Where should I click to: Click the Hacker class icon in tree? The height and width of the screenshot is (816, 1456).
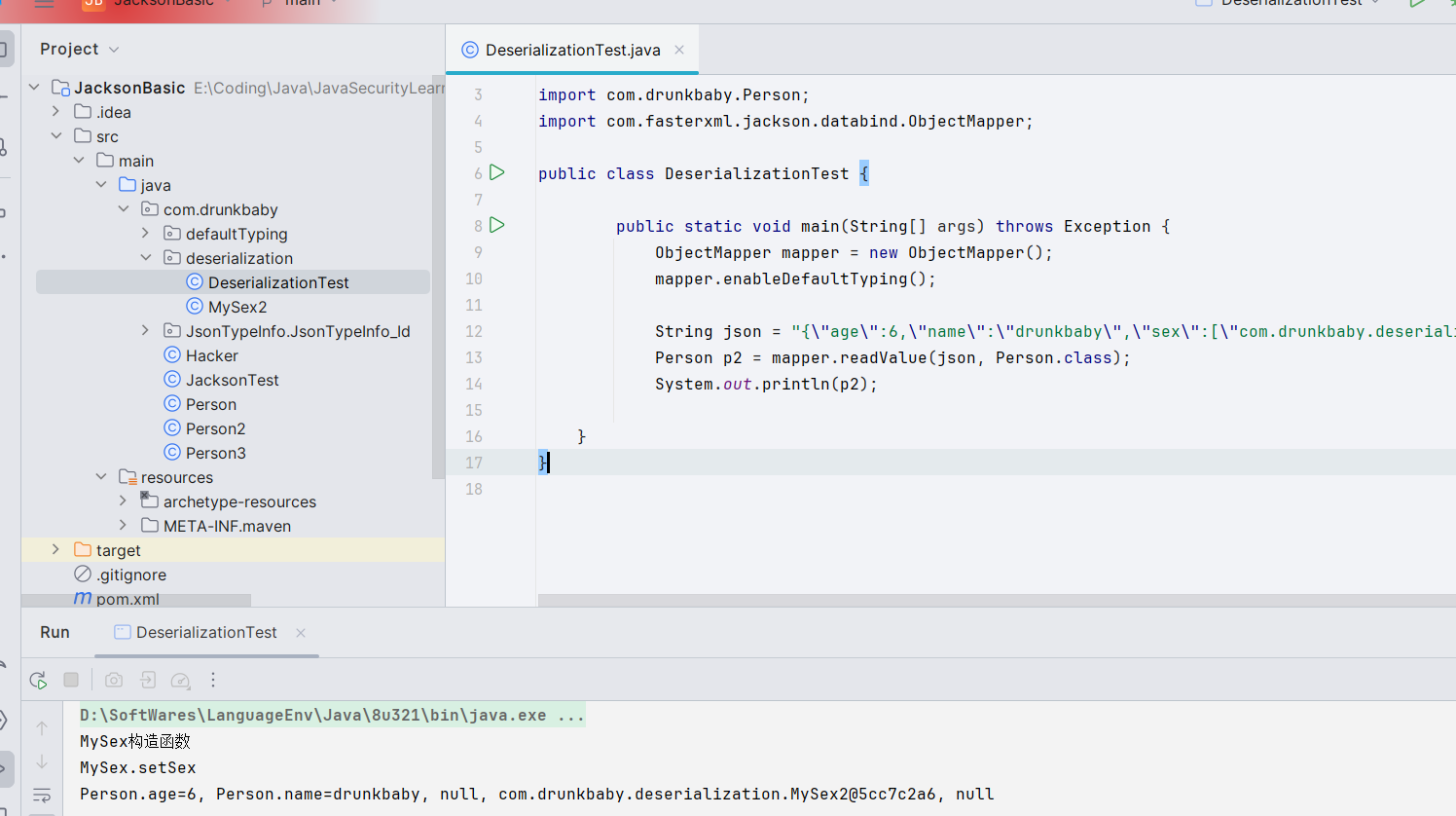(x=172, y=355)
